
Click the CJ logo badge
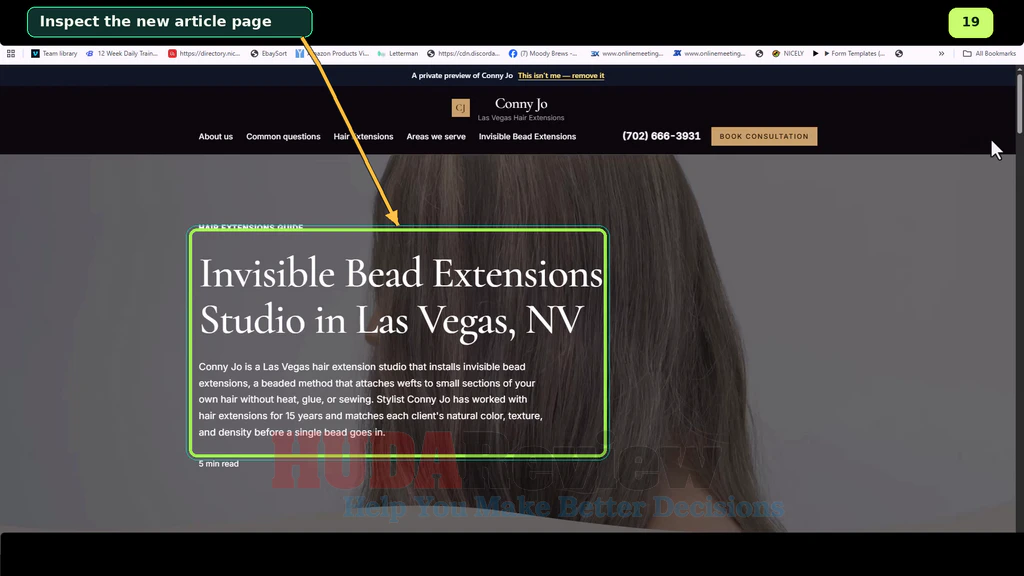tap(460, 108)
